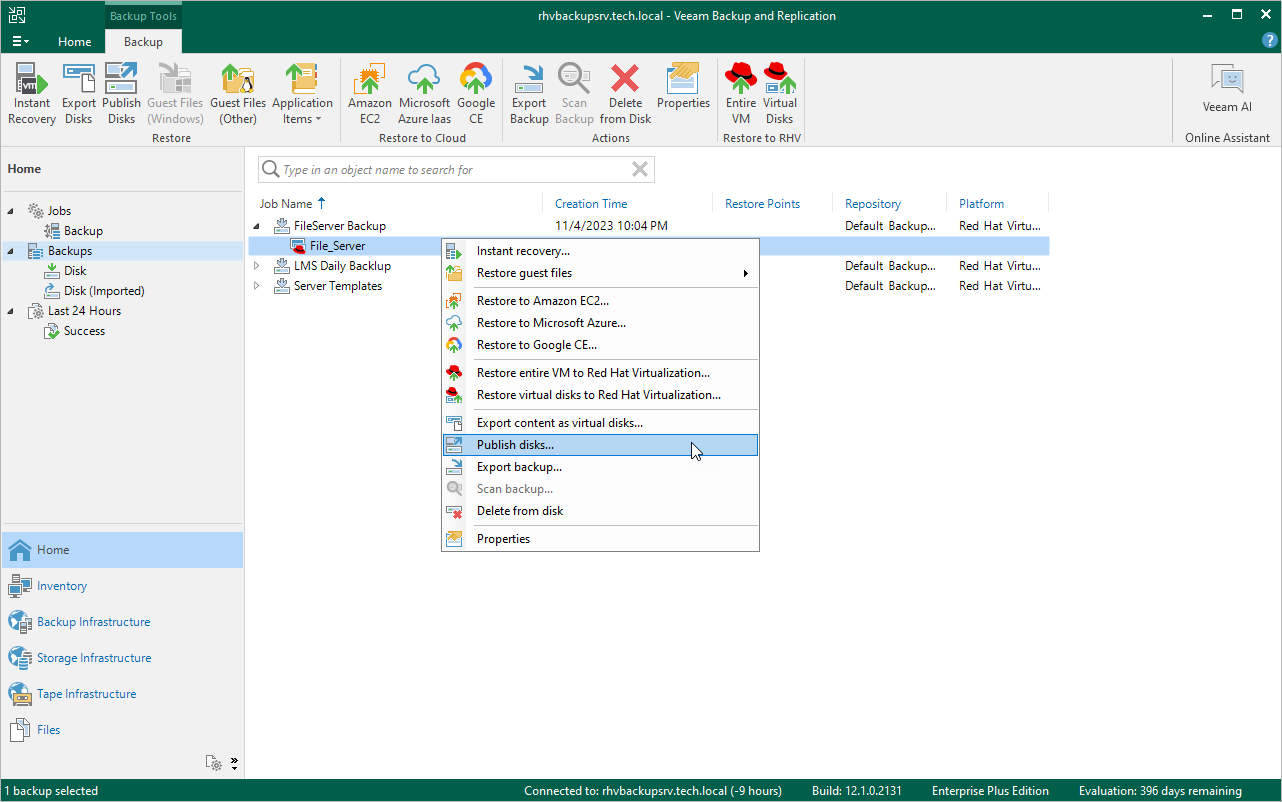The width and height of the screenshot is (1282, 802).
Task: Click Delete from Disk in ribbon
Action: tap(625, 93)
